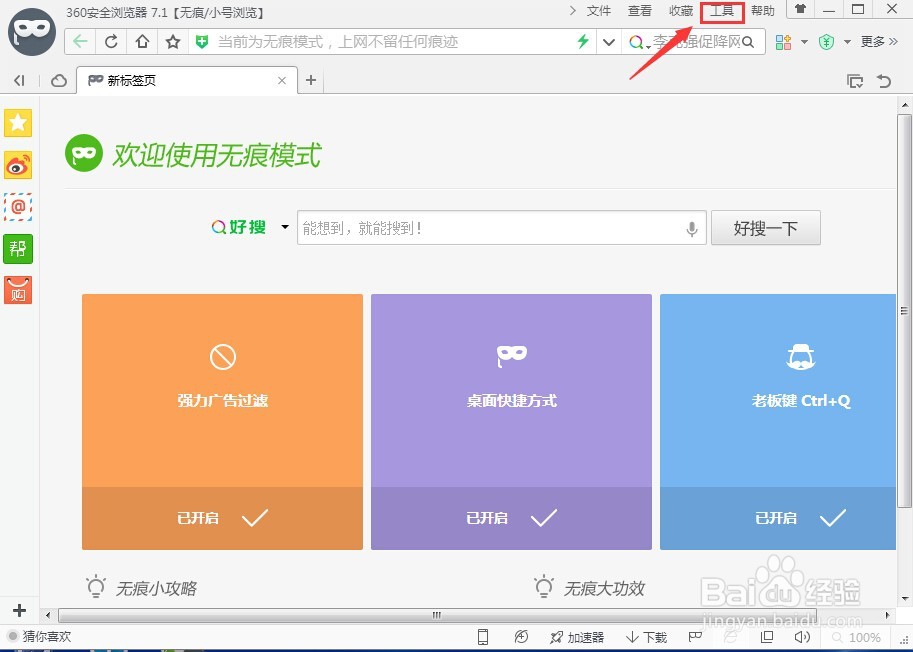913x652 pixels.
Task: Open favorites star in the sidebar
Action: [x=18, y=123]
